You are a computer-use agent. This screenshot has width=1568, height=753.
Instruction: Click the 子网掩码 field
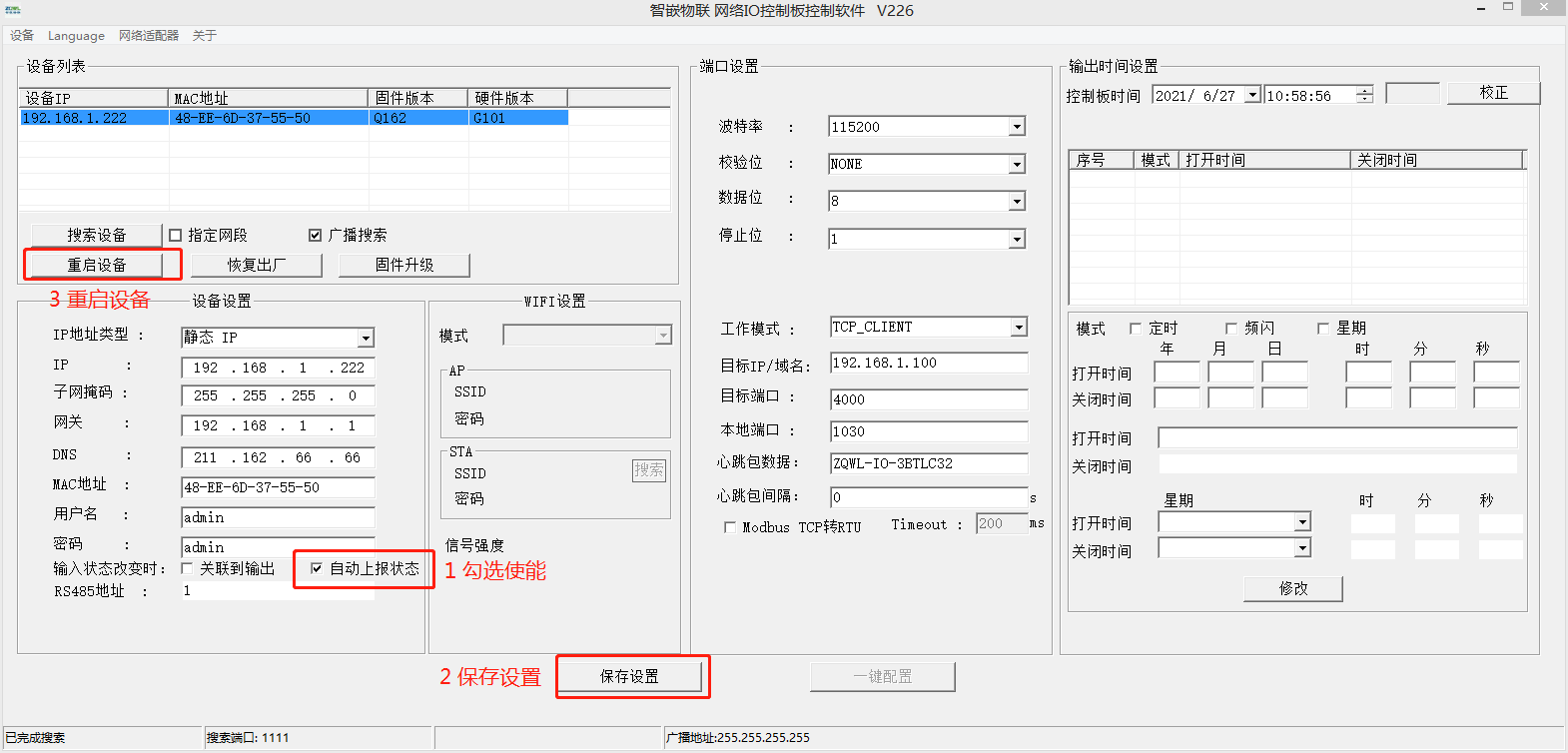(x=278, y=395)
